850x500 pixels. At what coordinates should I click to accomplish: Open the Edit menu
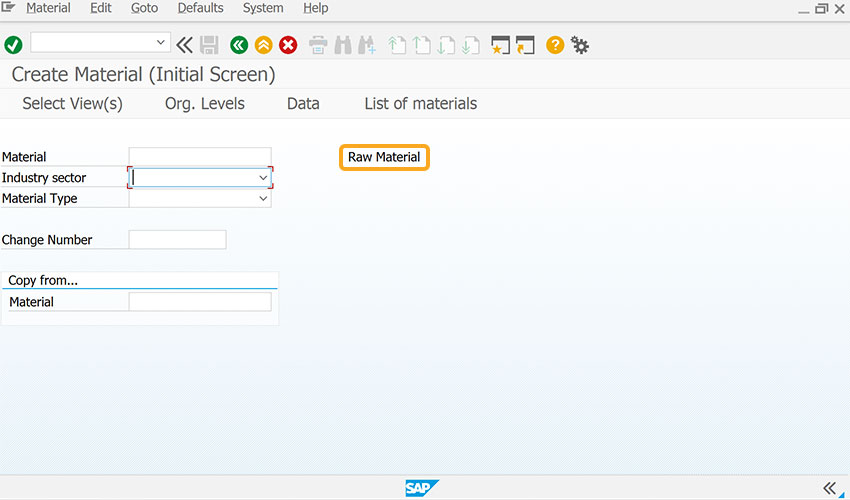click(101, 8)
